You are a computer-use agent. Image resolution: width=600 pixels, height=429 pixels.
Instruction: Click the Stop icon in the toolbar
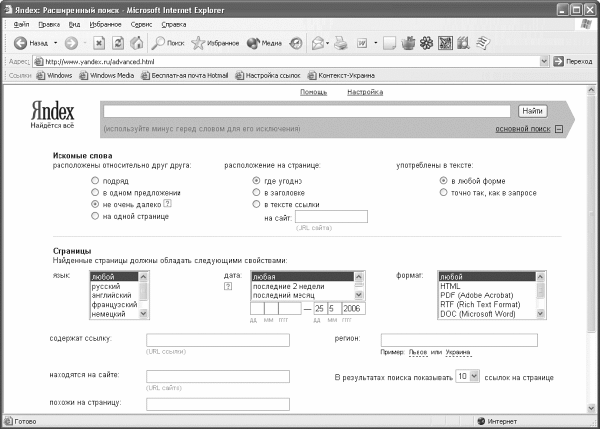tap(99, 43)
